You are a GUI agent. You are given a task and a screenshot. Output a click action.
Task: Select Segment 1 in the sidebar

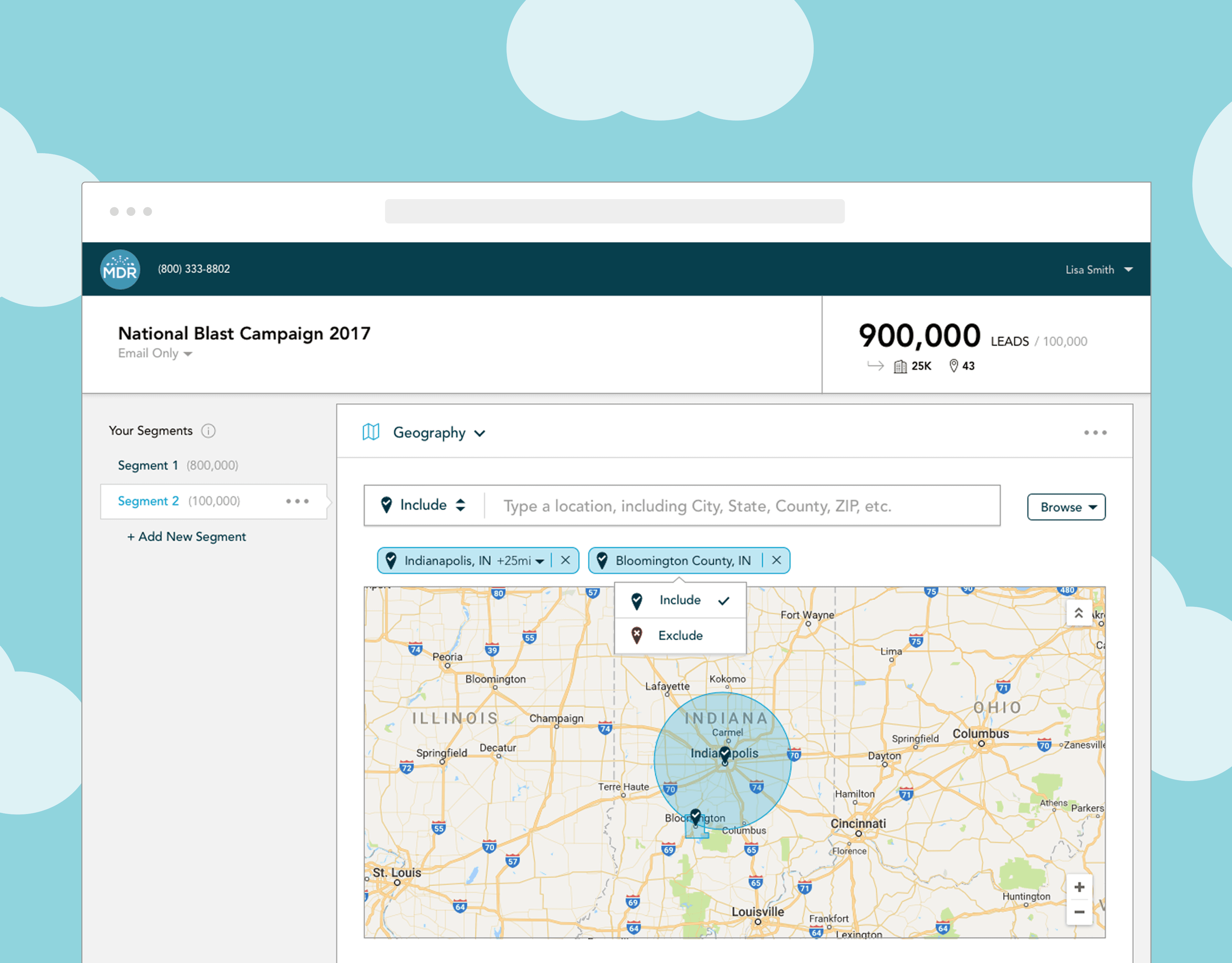(x=178, y=465)
